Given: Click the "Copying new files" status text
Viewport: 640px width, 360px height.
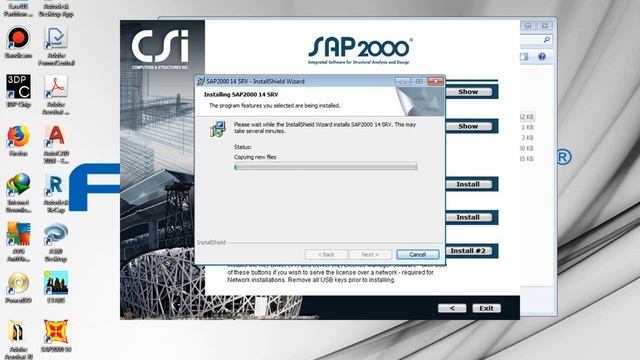Looking at the screenshot, I should tap(255, 157).
